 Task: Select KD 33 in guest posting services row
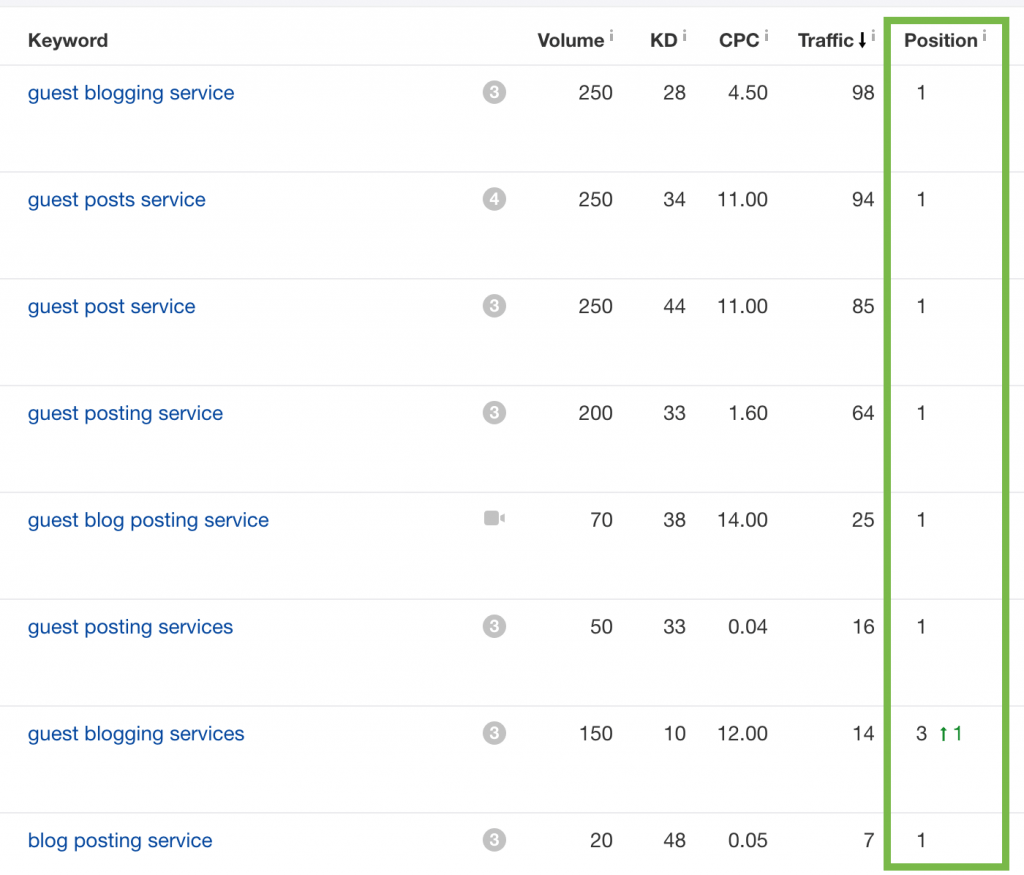click(x=675, y=627)
